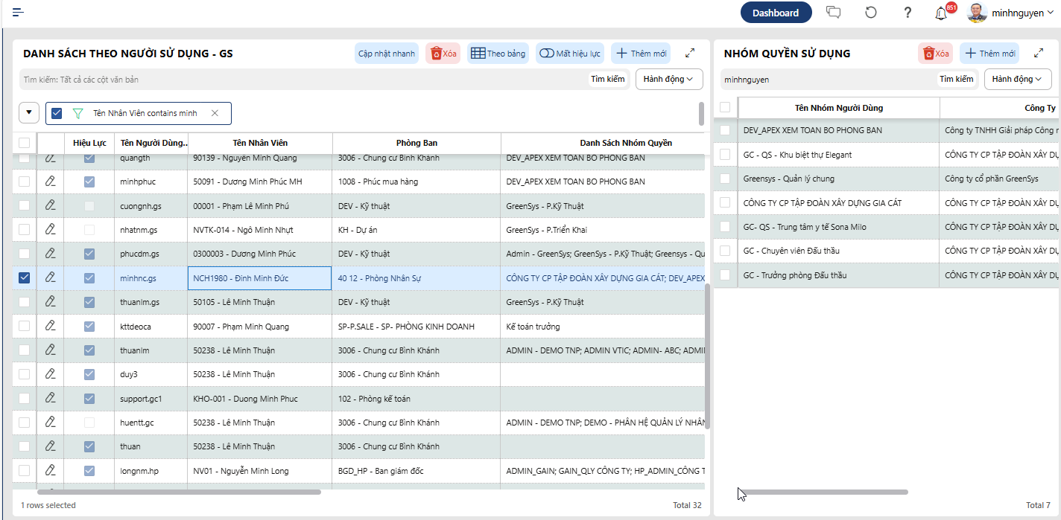1061x520 pixels.
Task: Remove the Tên Nhân Viên filter
Action: 215,113
